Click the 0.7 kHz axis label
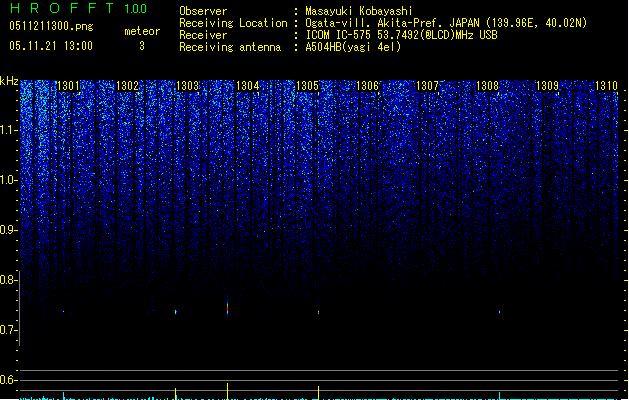This screenshot has width=629, height=400. coord(8,330)
